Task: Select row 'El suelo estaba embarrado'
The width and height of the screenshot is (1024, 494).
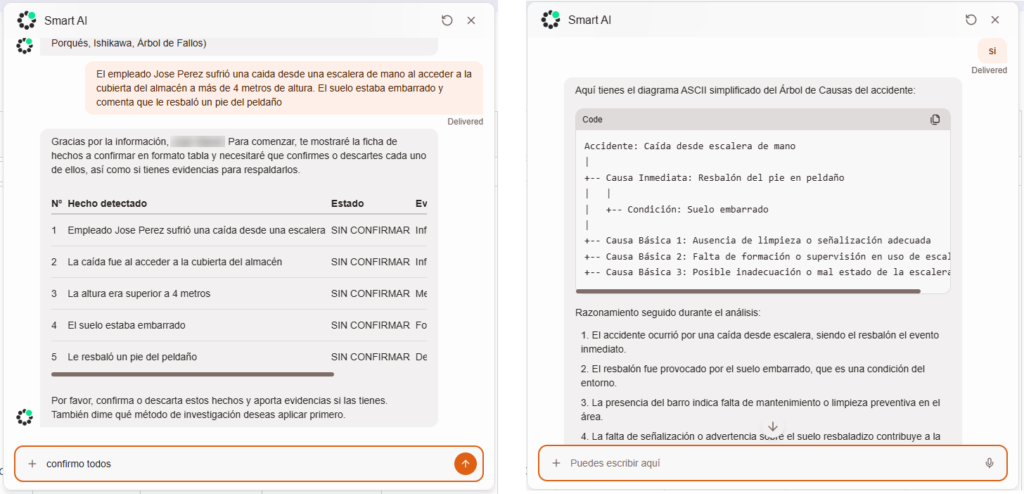Action: [x=238, y=325]
